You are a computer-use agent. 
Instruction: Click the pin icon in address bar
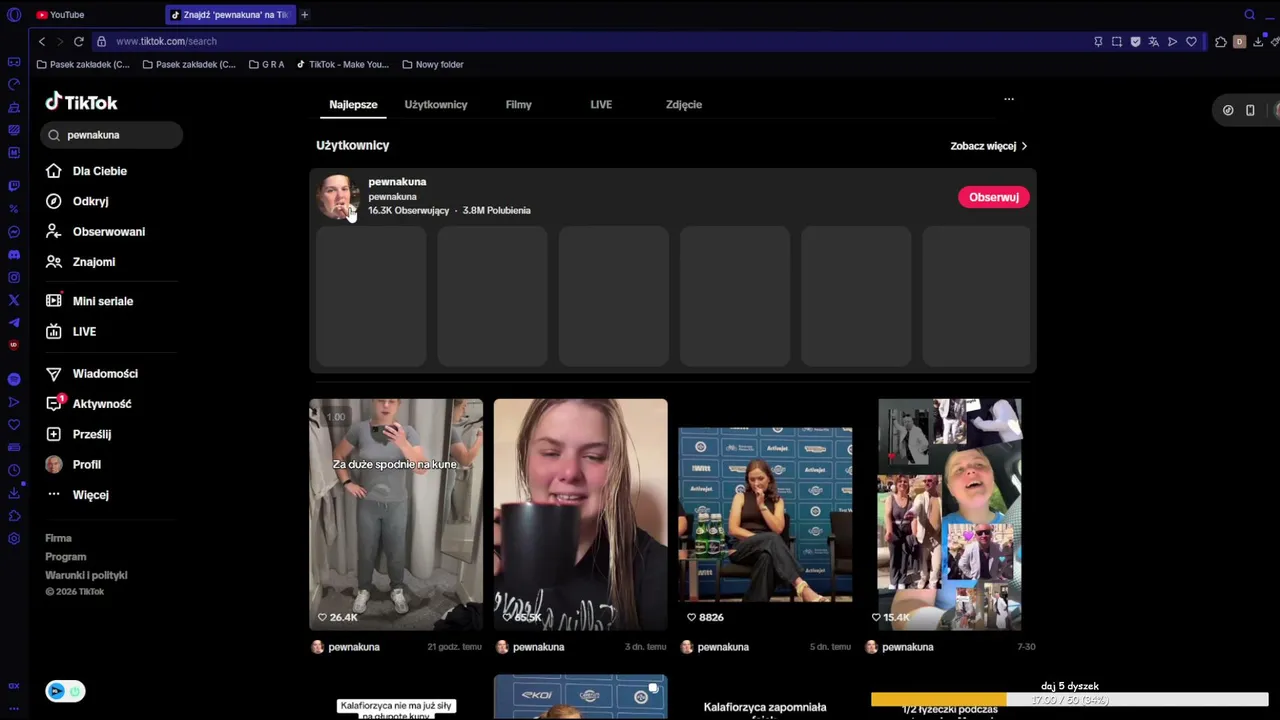(1098, 42)
